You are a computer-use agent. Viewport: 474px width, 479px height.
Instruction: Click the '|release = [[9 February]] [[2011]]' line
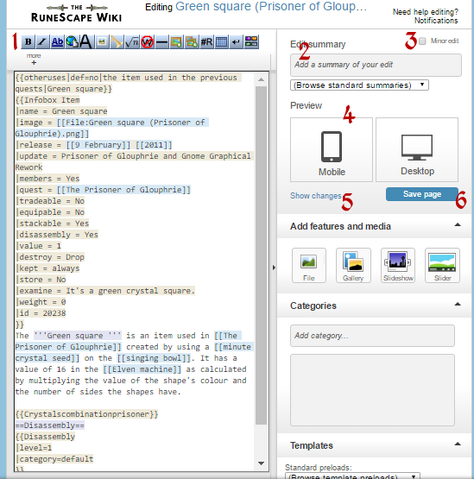[x=94, y=145]
